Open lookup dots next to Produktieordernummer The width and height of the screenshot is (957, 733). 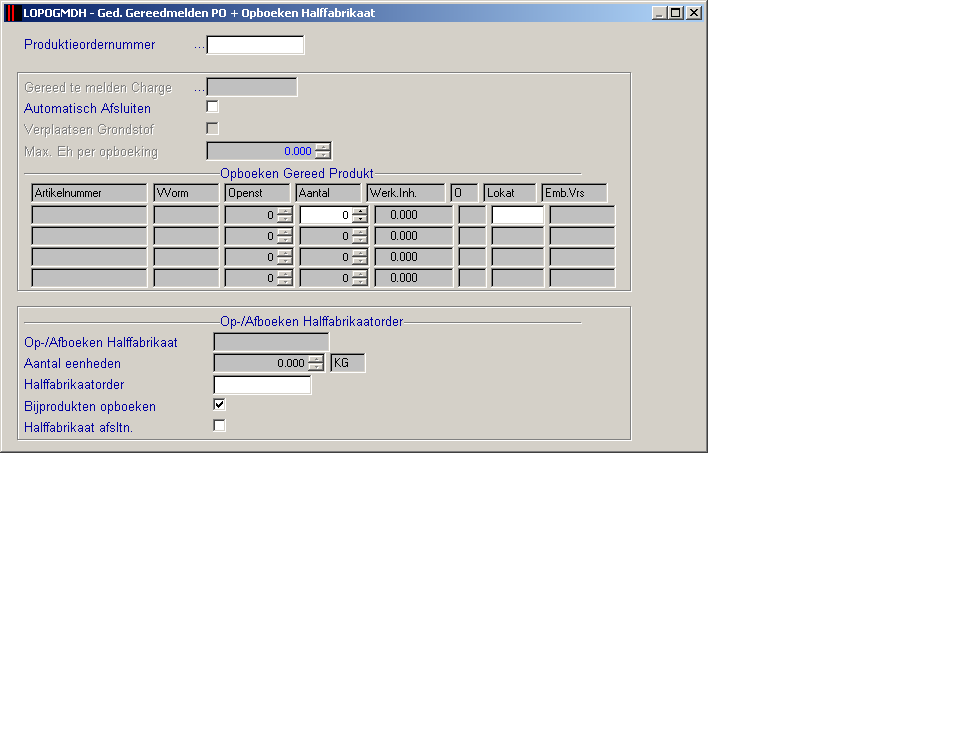click(x=200, y=46)
